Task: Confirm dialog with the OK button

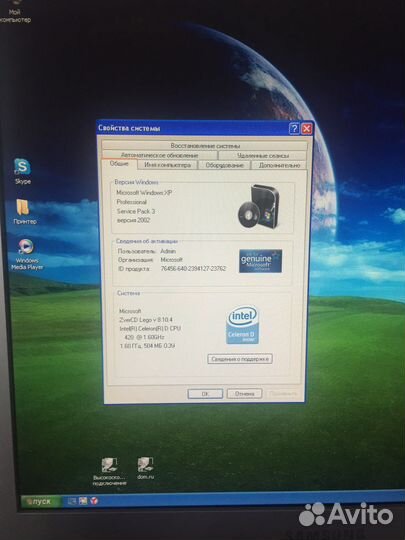Action: (205, 393)
